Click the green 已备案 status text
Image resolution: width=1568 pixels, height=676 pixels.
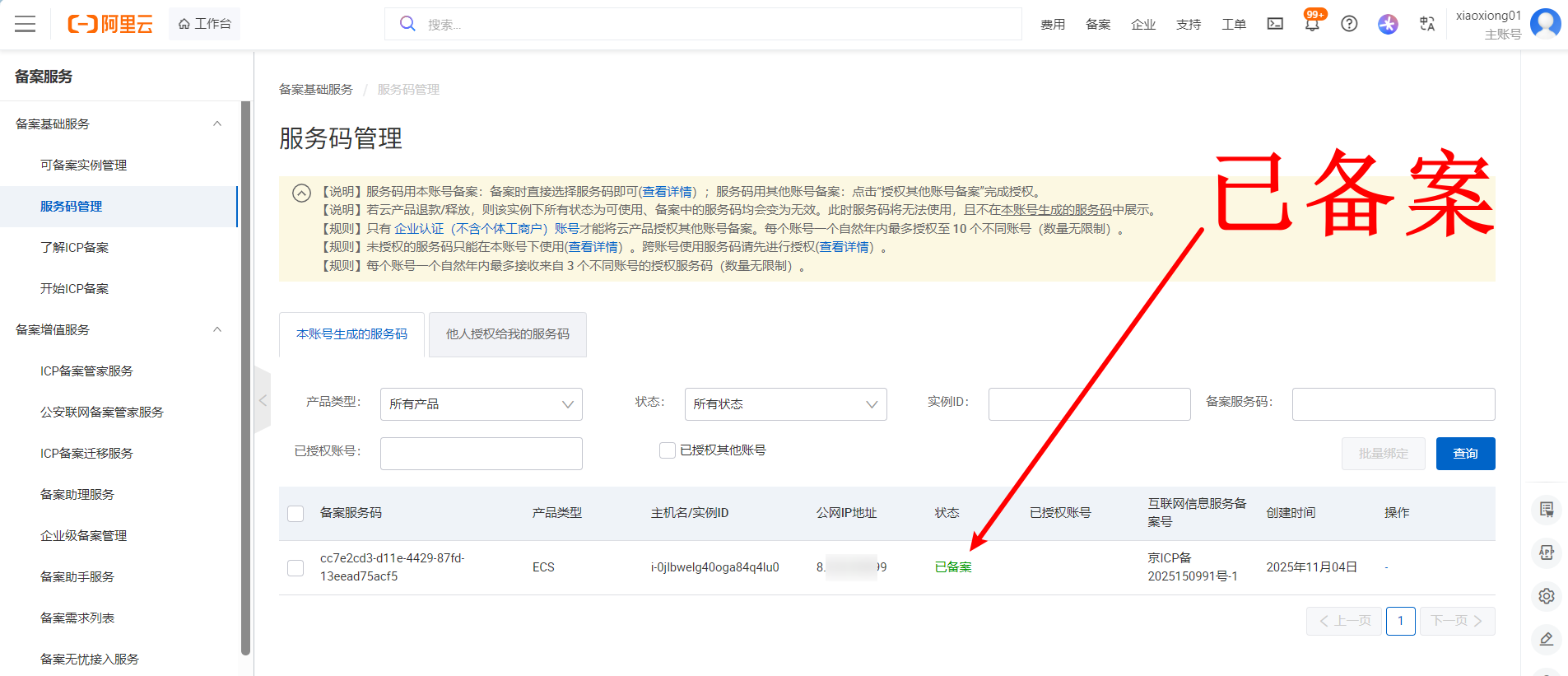click(953, 567)
